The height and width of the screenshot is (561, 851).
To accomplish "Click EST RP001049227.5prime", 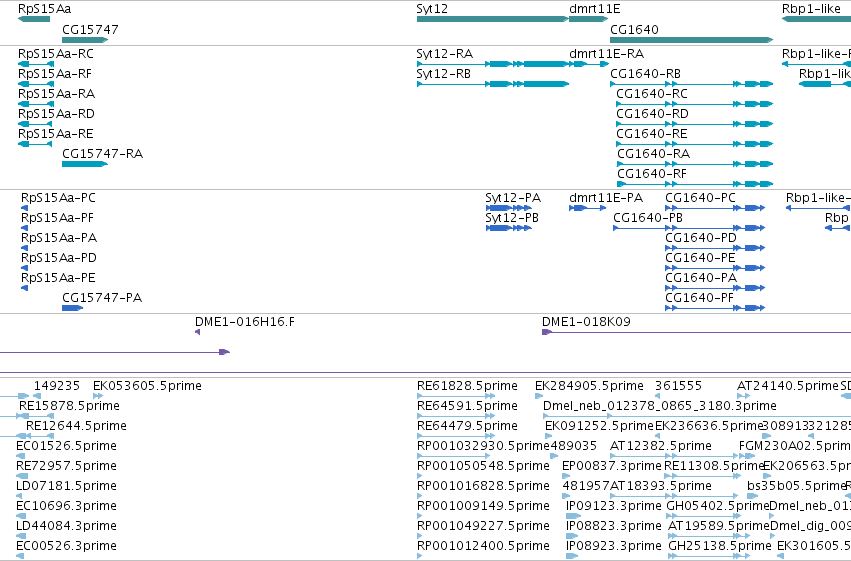I will pyautogui.click(x=420, y=536).
